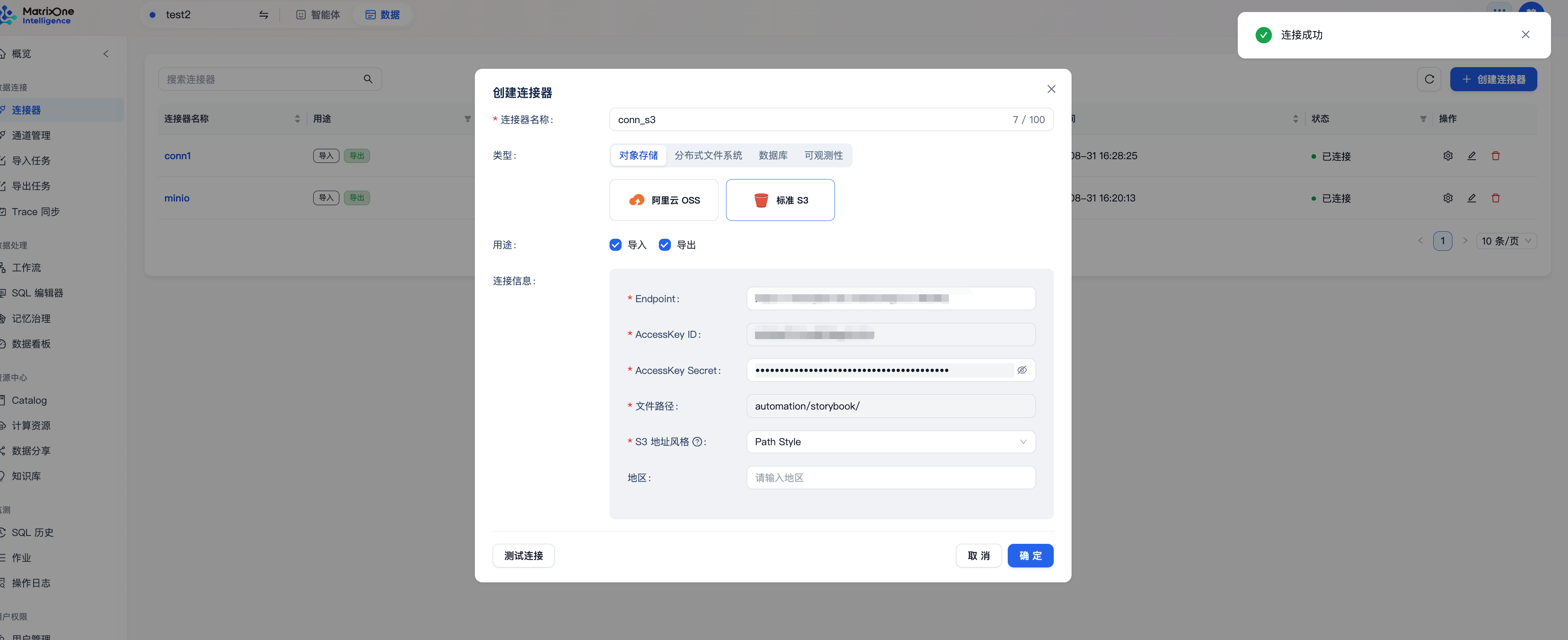Close the 连接成功 notification
Screen dimensions: 1568x640
pos(1525,35)
